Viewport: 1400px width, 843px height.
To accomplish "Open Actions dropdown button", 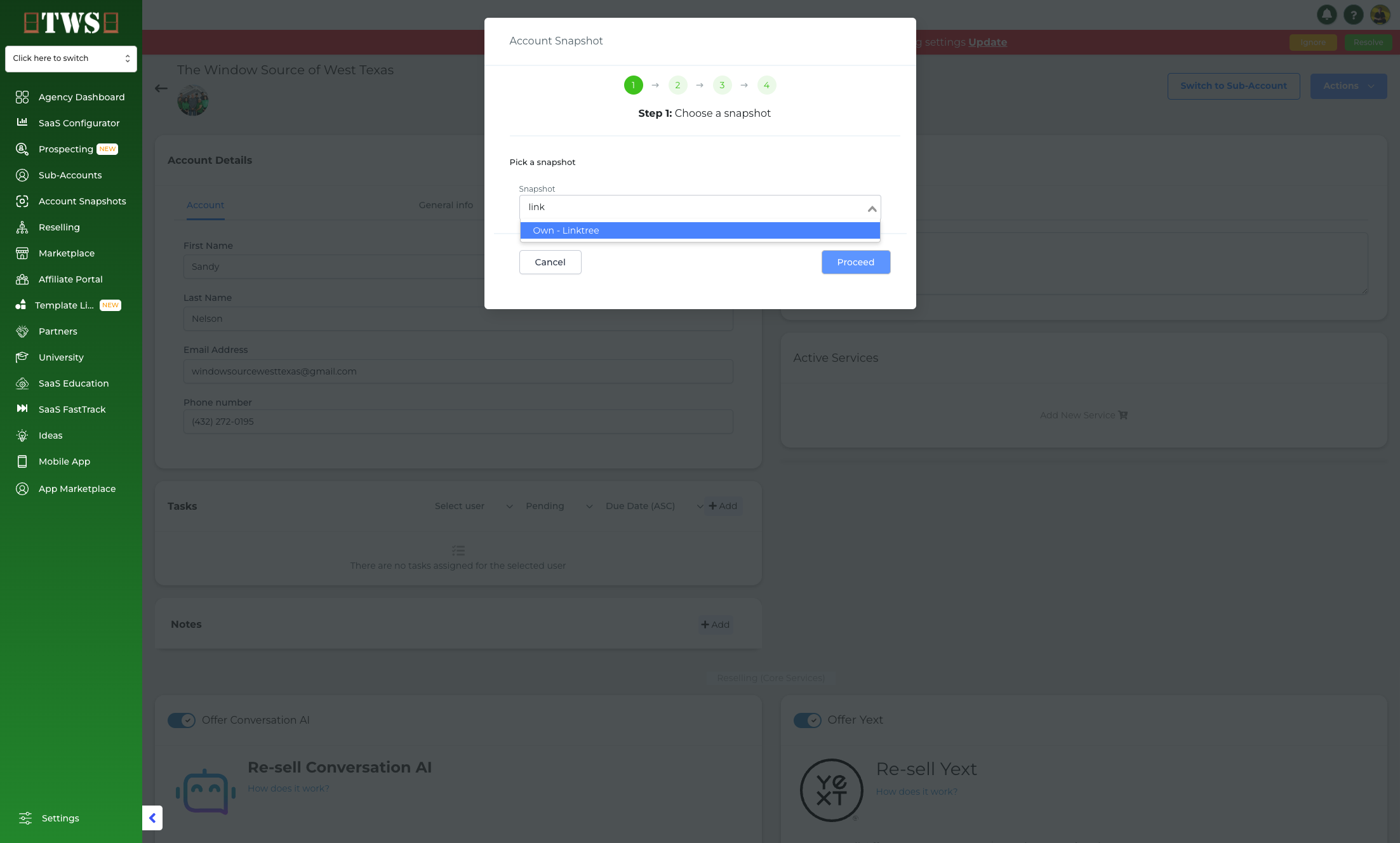I will pos(1349,86).
